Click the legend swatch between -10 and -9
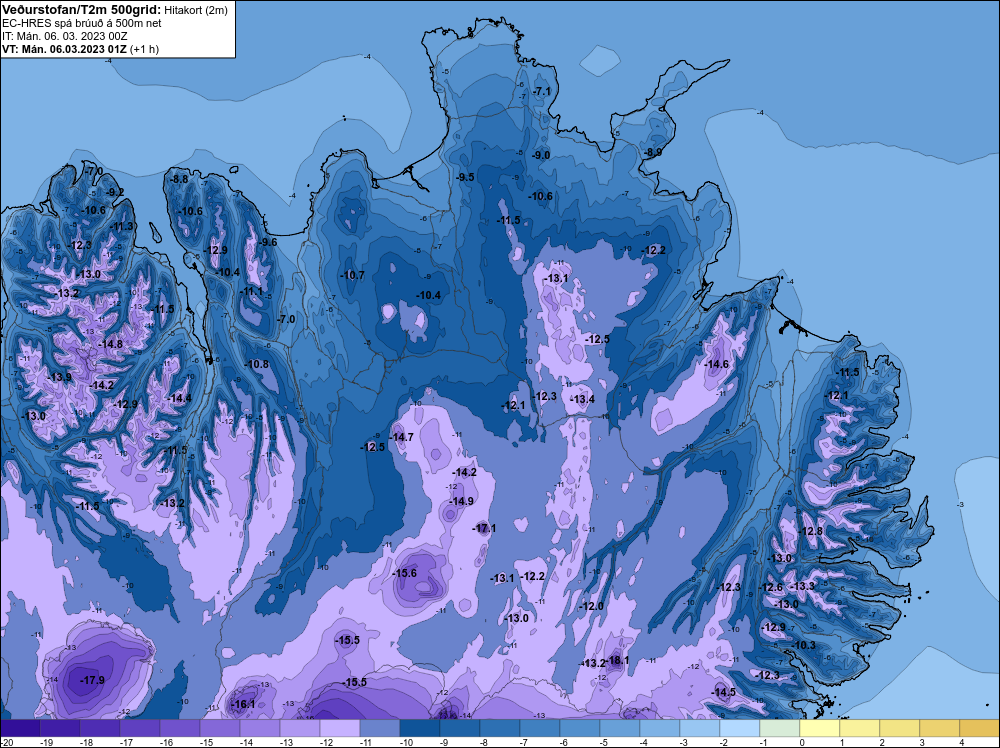The height and width of the screenshot is (748, 1000). [420, 728]
